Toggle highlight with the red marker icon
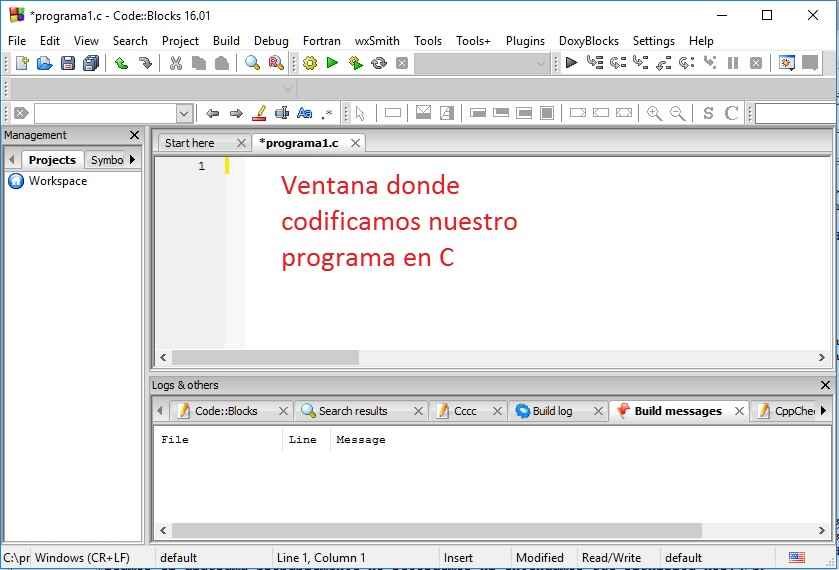 tap(260, 113)
